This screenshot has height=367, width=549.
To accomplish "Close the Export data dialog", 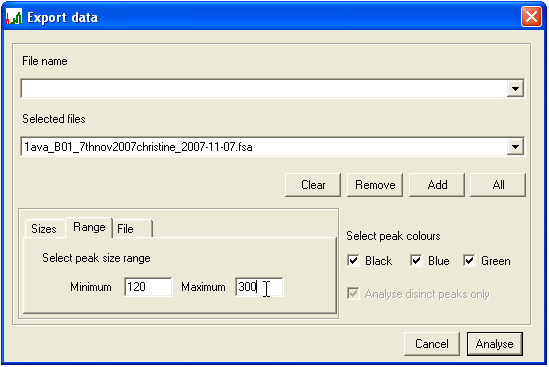I will pyautogui.click(x=531, y=17).
